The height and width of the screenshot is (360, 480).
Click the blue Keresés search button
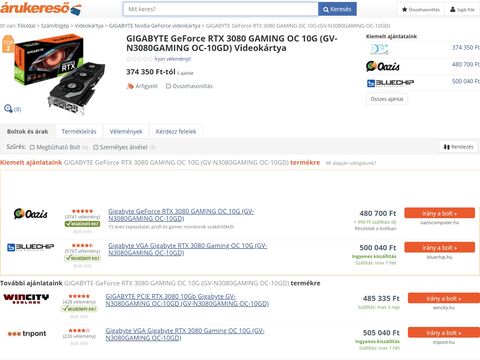(337, 9)
